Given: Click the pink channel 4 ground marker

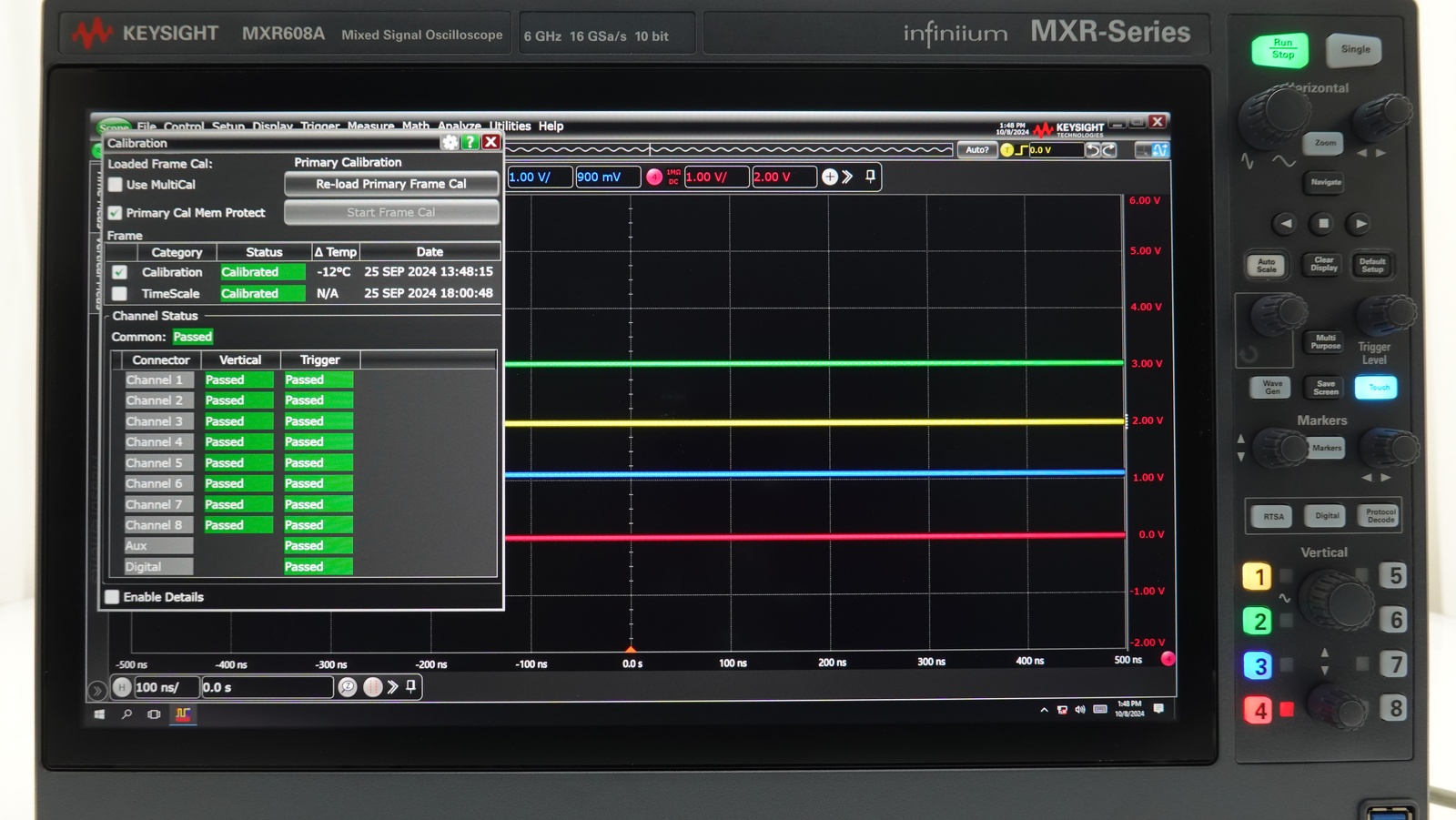Looking at the screenshot, I should pos(1168,659).
